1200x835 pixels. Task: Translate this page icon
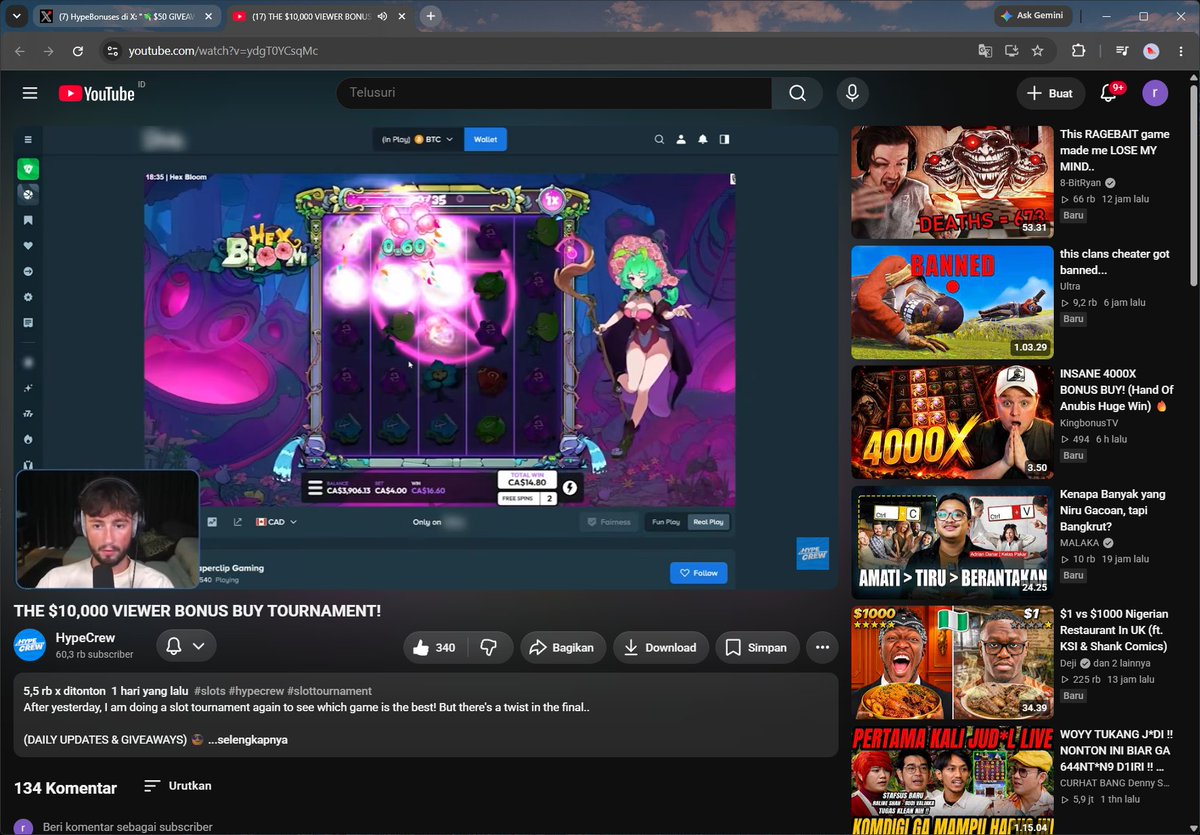point(986,50)
